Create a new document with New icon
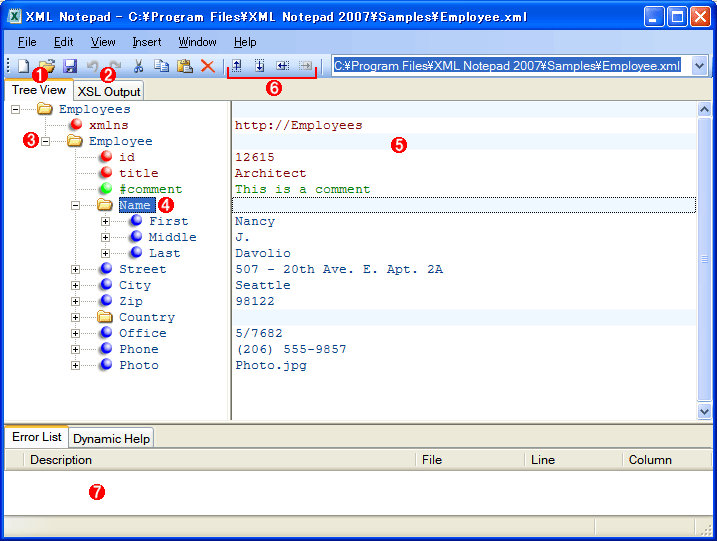The height and width of the screenshot is (541, 717). [23, 66]
